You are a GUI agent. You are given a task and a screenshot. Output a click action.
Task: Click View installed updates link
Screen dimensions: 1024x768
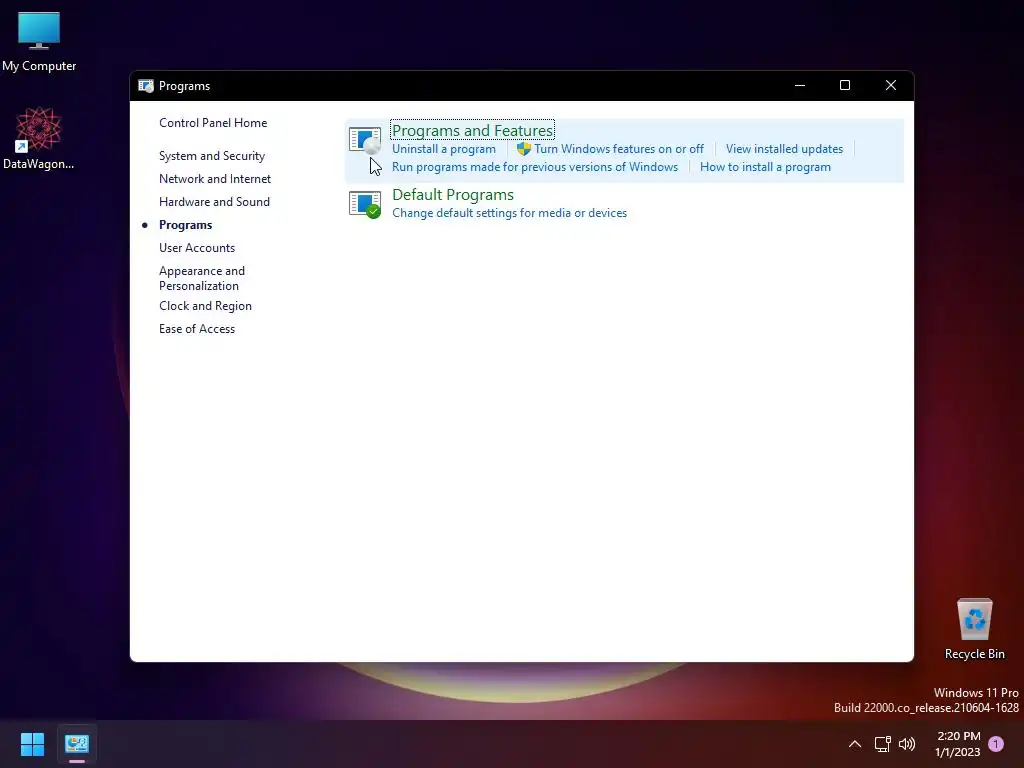(784, 149)
